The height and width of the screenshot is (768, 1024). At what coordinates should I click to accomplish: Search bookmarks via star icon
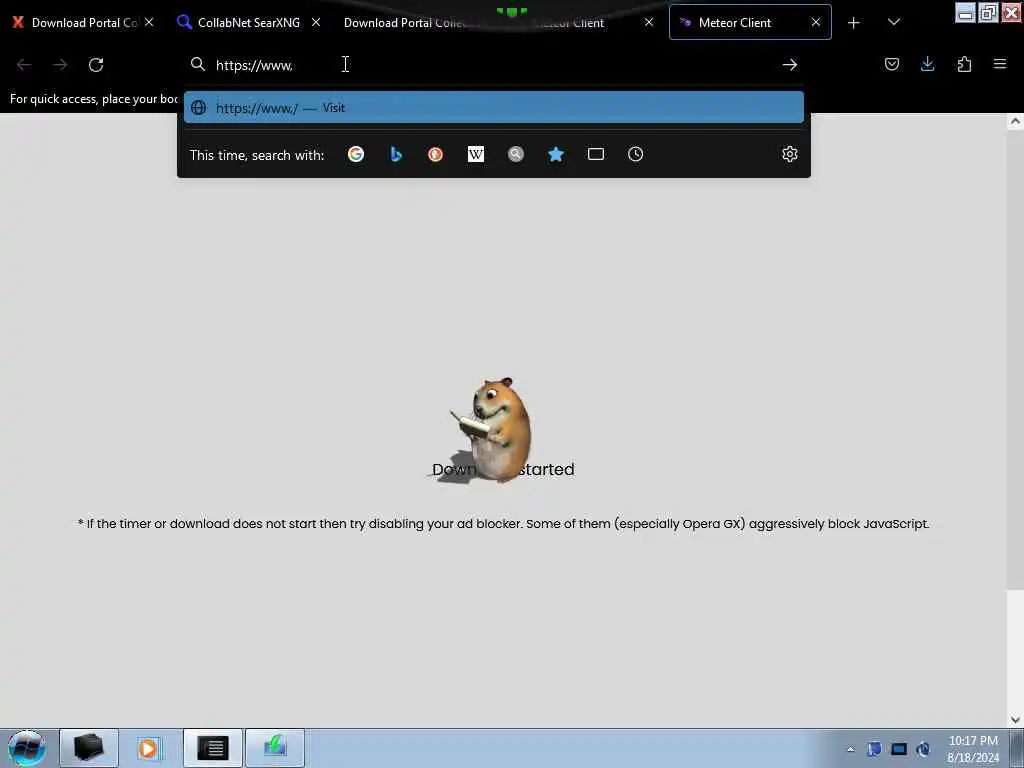[556, 154]
